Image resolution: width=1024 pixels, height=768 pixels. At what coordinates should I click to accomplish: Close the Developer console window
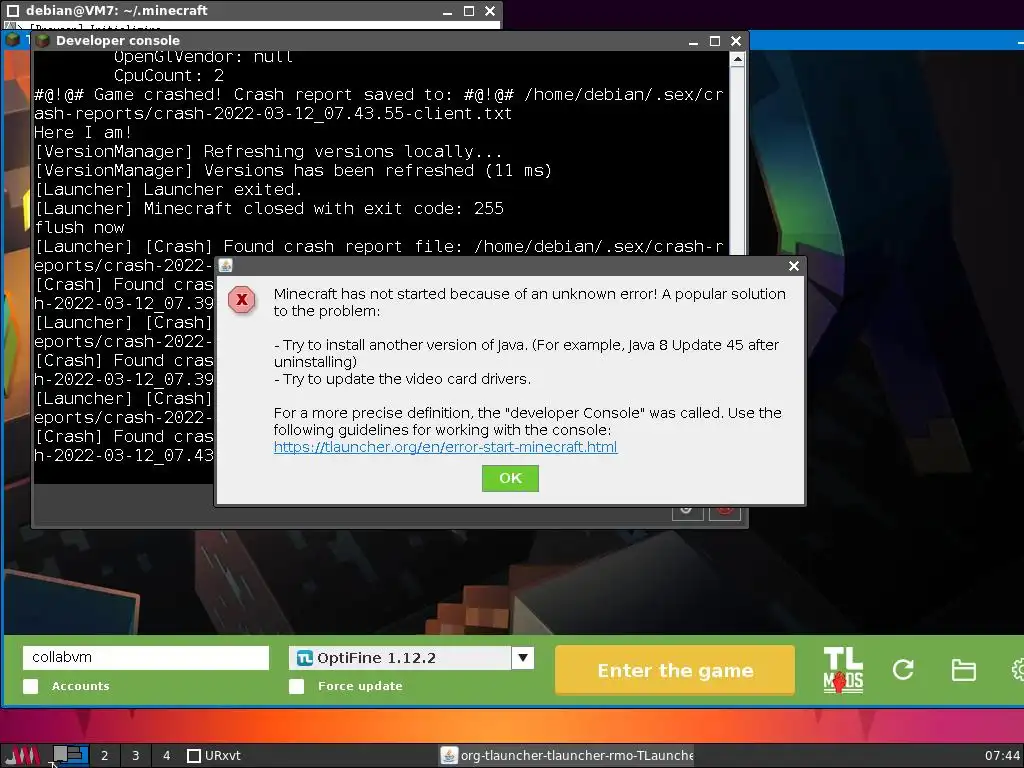736,41
